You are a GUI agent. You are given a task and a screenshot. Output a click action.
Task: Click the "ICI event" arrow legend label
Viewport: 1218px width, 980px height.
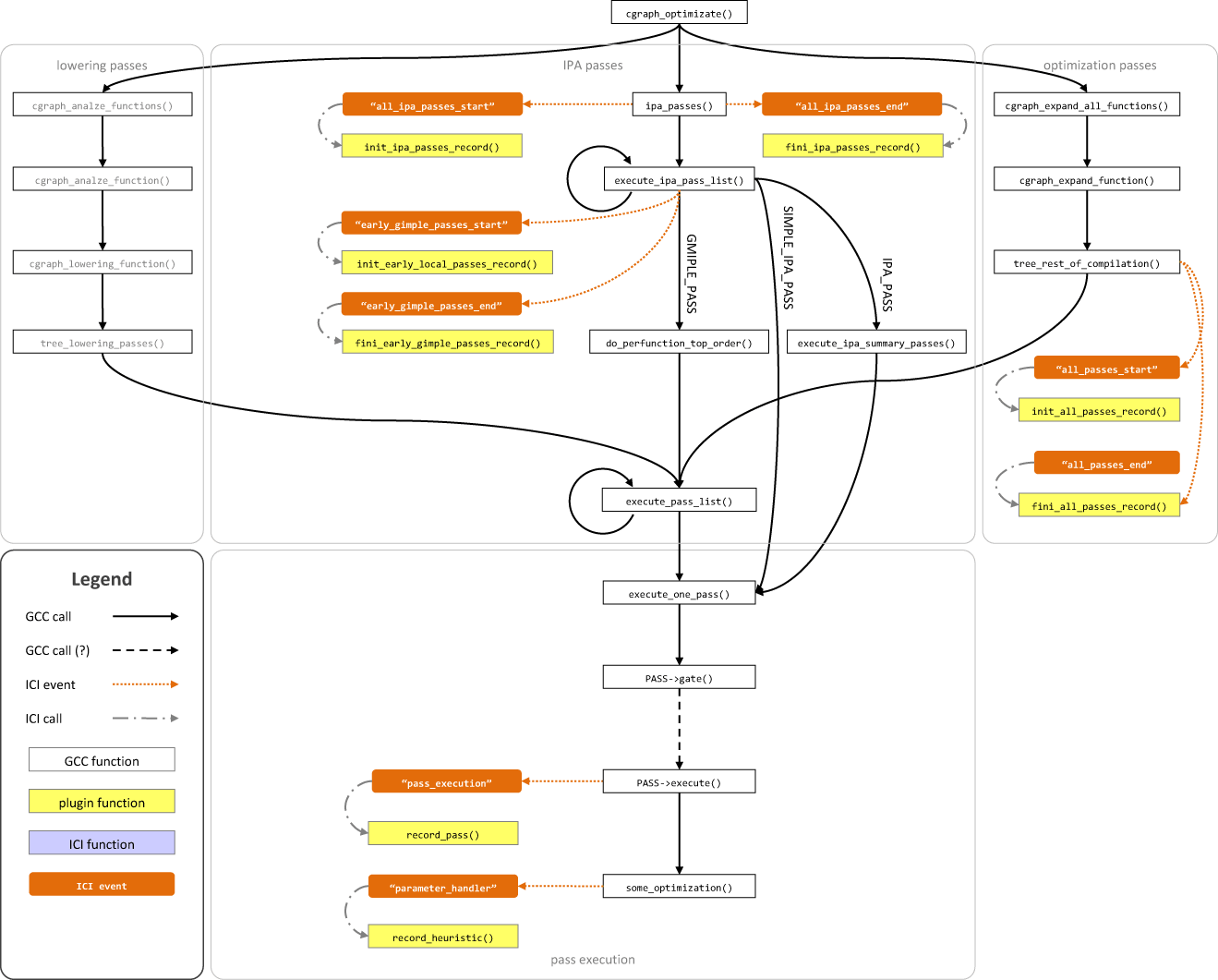pyautogui.click(x=50, y=684)
